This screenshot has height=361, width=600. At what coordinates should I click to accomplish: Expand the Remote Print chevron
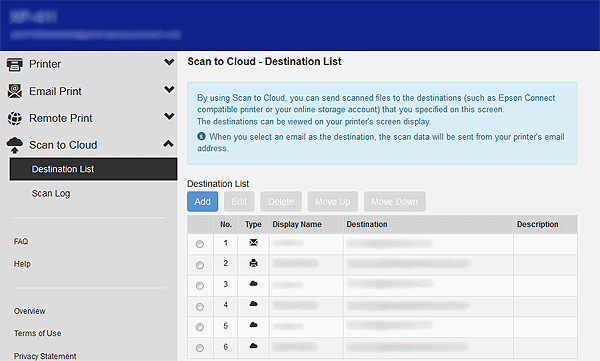(169, 116)
